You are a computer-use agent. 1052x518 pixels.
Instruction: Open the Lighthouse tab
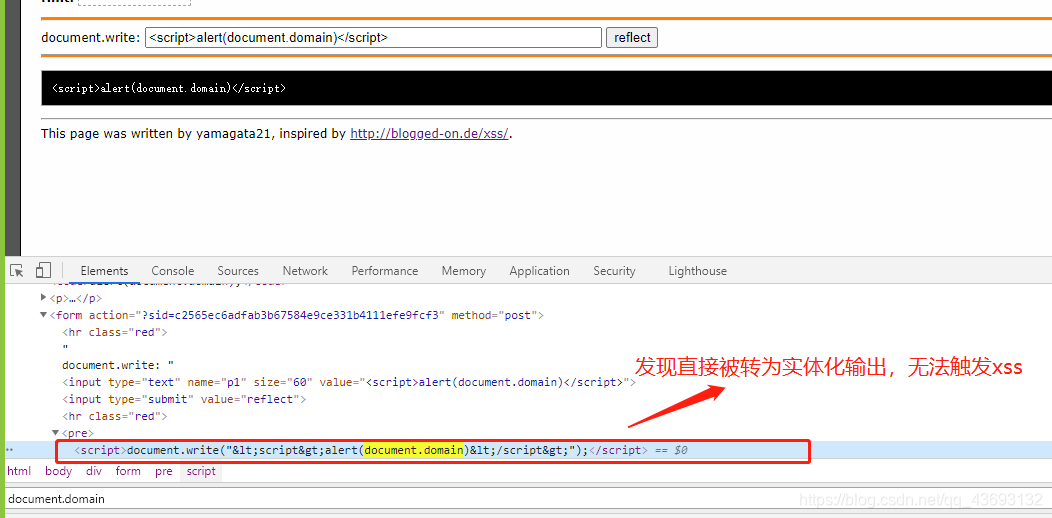(697, 271)
